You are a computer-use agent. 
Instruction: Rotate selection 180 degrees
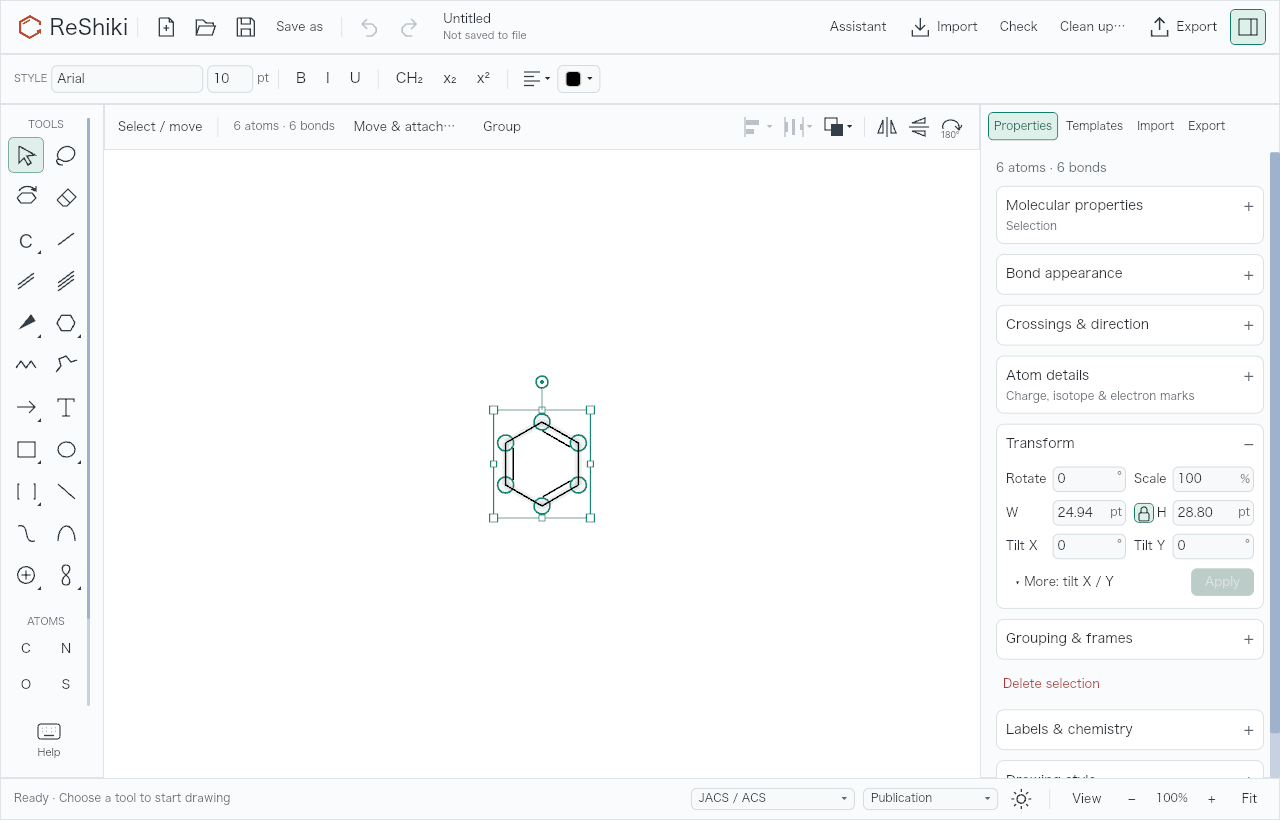coord(951,127)
